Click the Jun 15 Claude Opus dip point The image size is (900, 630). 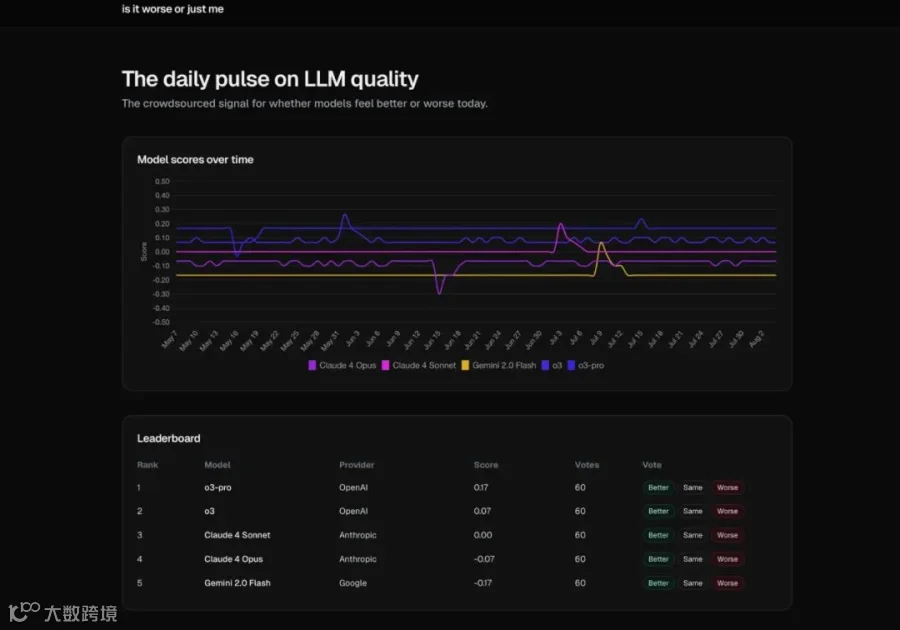coord(440,293)
